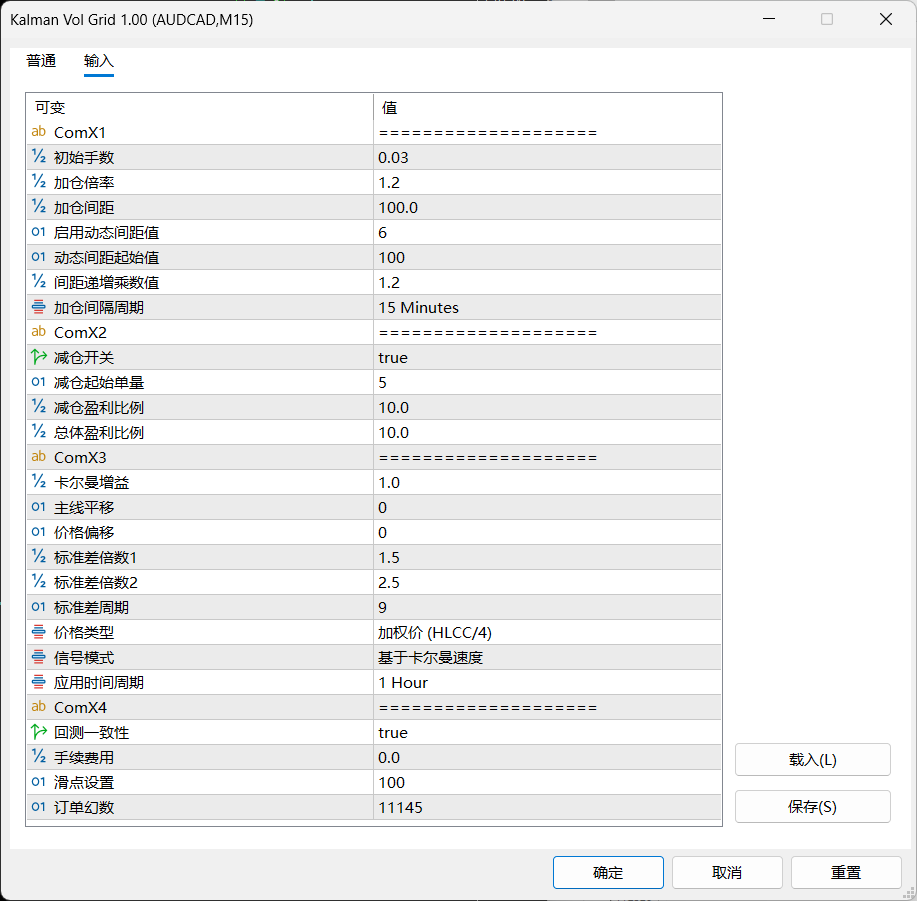Screen dimensions: 917x901
Task: Edit the 标准差周期 value 9
Action: (x=547, y=607)
